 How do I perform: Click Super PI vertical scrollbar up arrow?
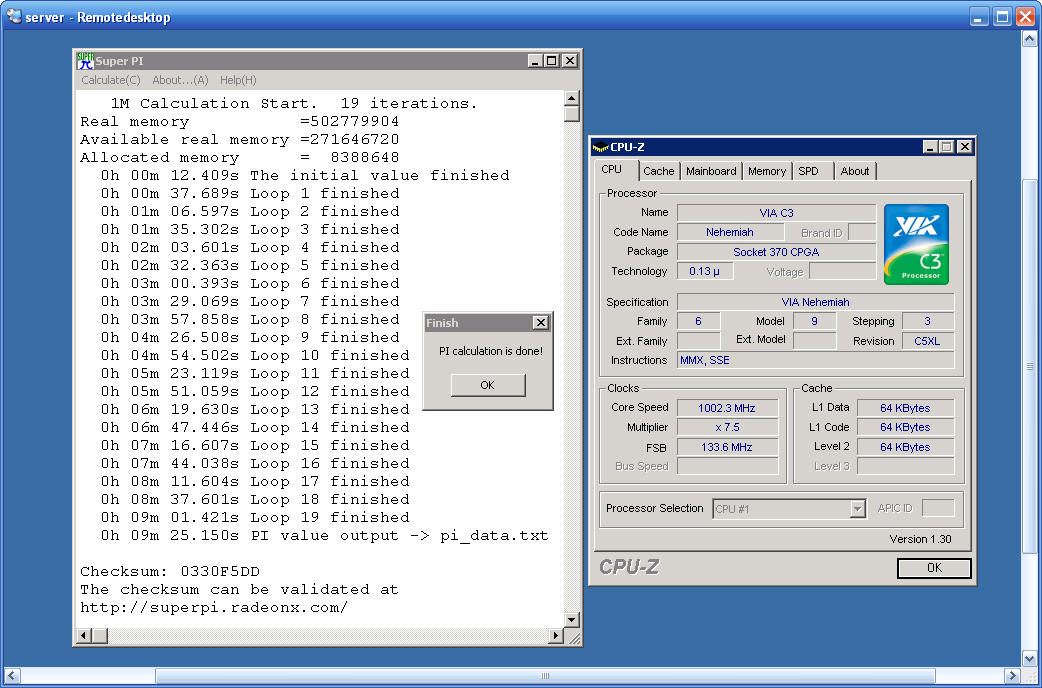pyautogui.click(x=572, y=98)
